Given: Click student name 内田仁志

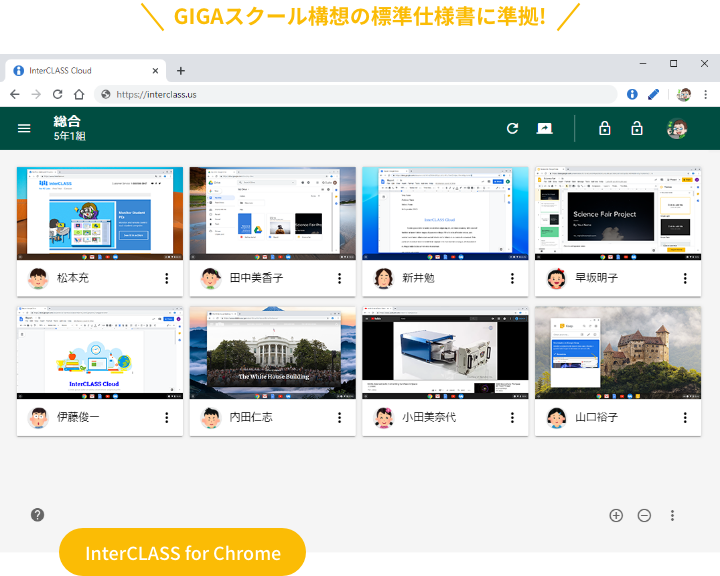Looking at the screenshot, I should pos(251,417).
